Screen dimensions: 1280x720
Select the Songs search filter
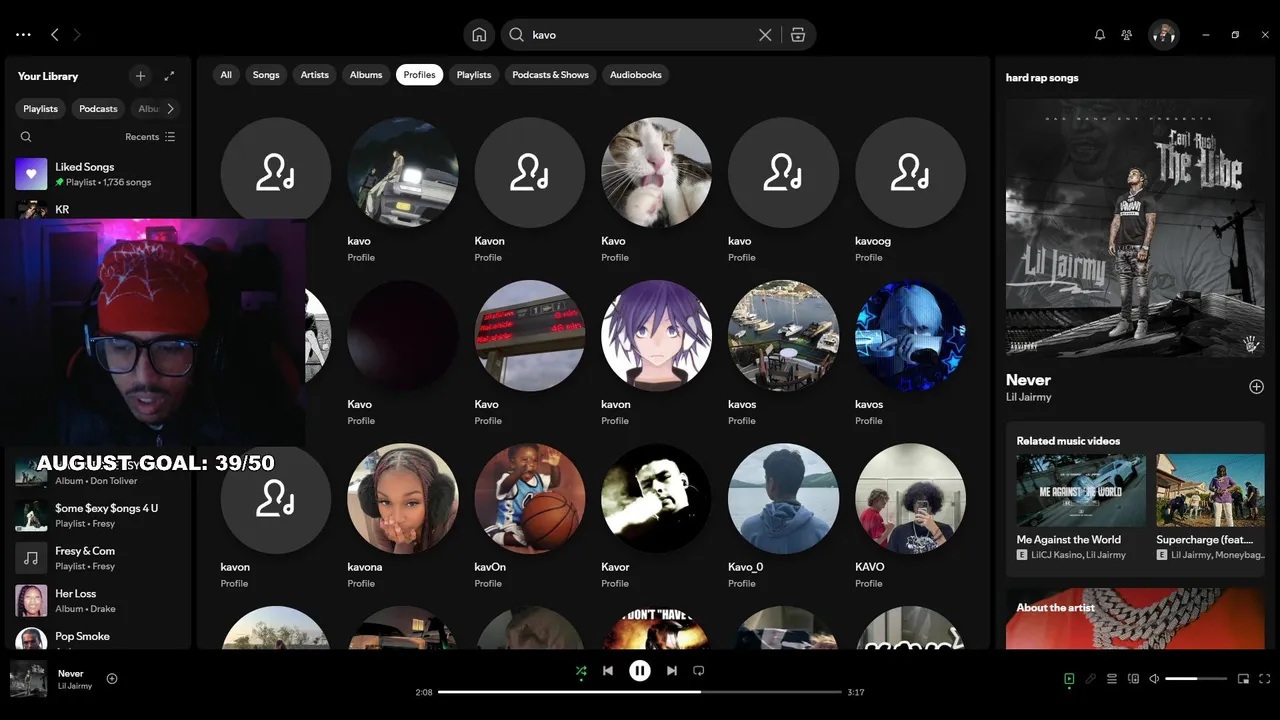point(266,75)
